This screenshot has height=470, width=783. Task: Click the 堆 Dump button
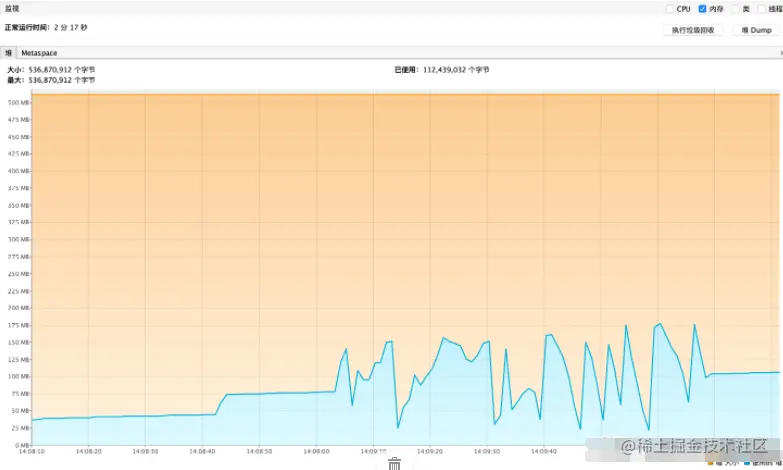pos(756,30)
